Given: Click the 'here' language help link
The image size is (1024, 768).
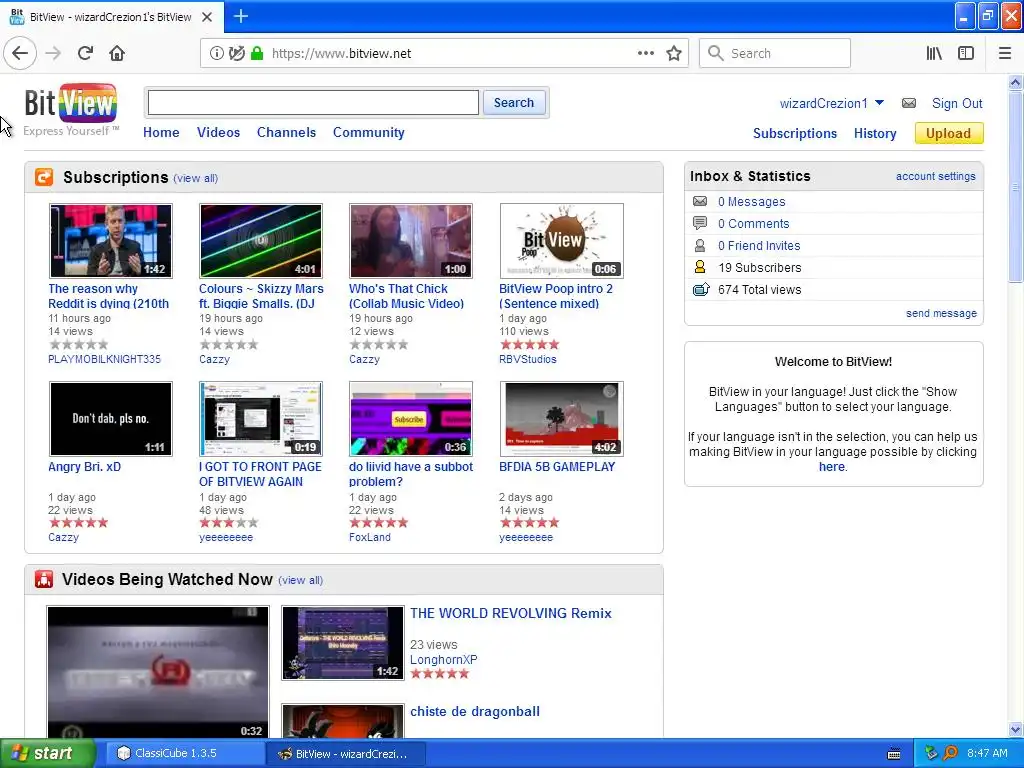Looking at the screenshot, I should pyautogui.click(x=831, y=467).
